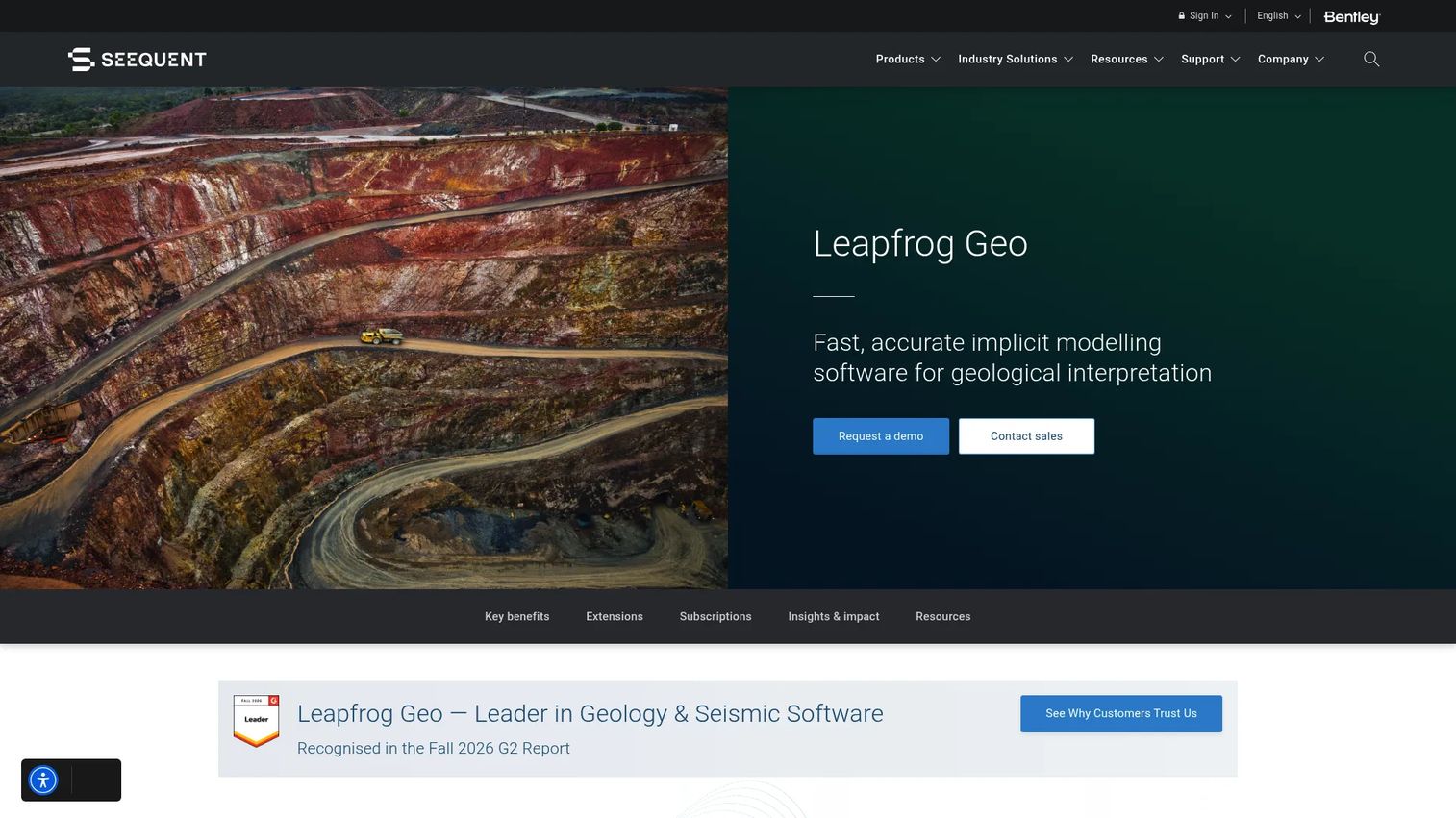Click the Contact sales button
Image resolution: width=1456 pixels, height=818 pixels.
click(1026, 436)
